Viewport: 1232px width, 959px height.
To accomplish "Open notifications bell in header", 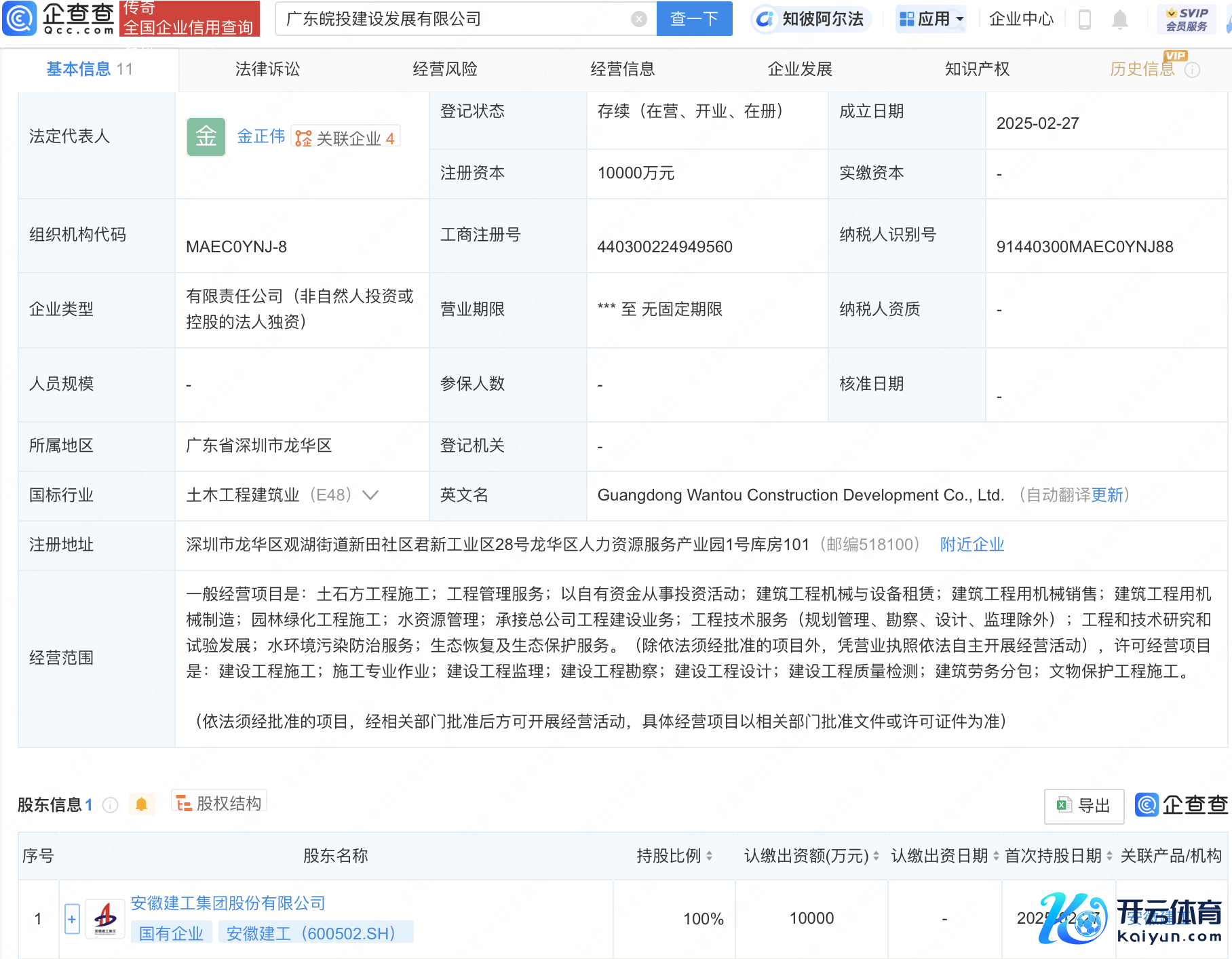I will pyautogui.click(x=1119, y=20).
